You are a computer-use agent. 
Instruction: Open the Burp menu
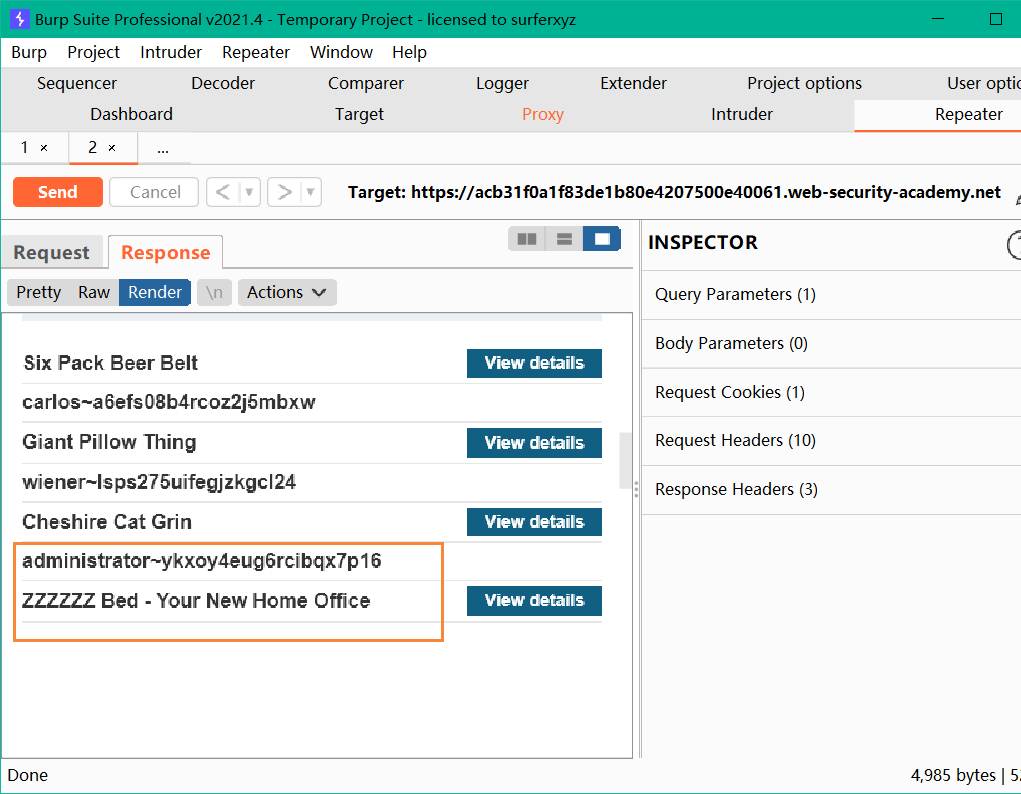[29, 52]
